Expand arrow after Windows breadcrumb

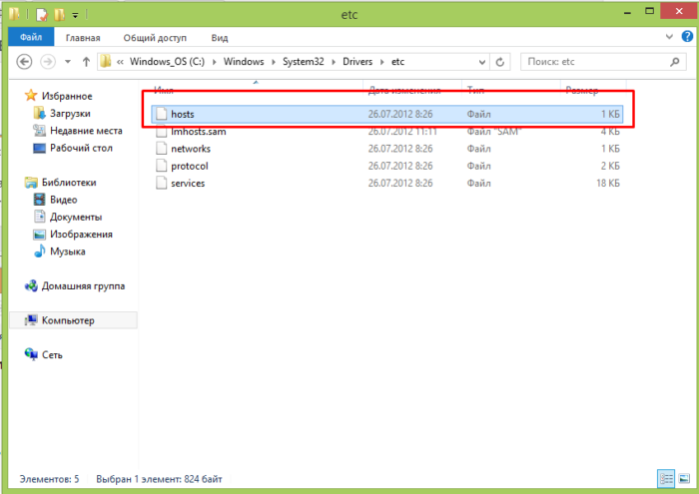point(273,62)
